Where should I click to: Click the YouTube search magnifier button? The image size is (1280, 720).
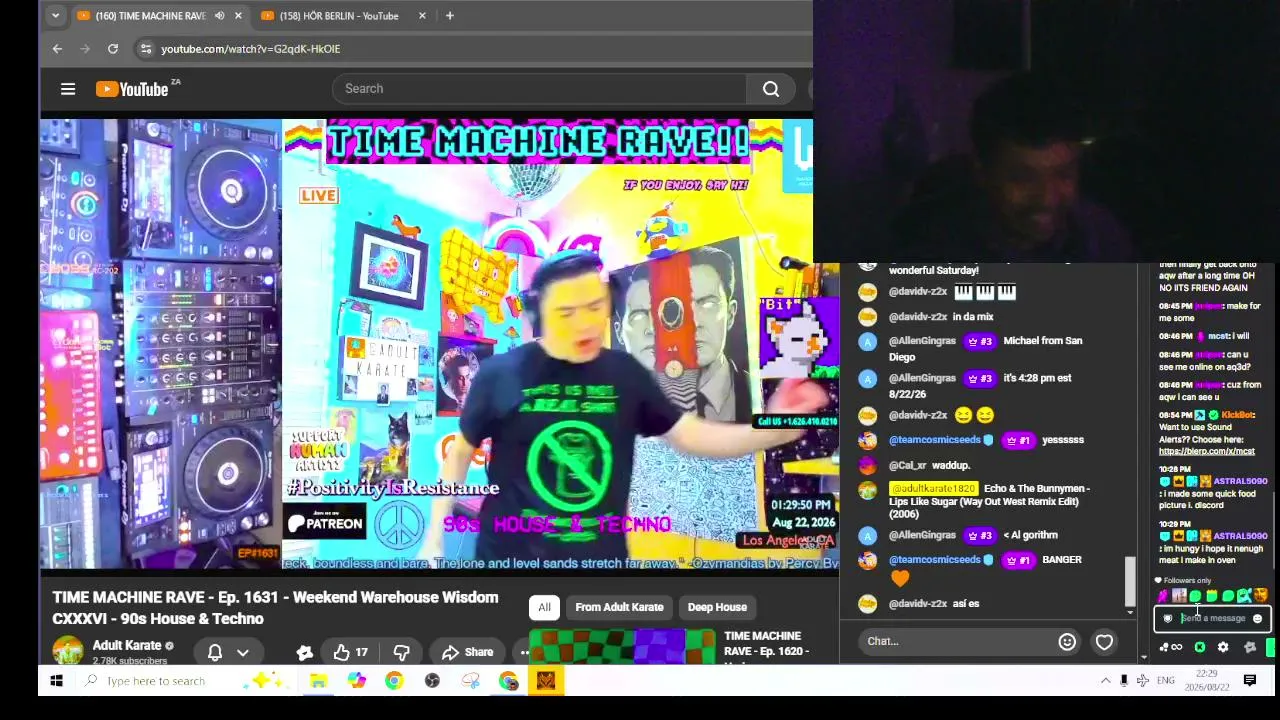[x=771, y=89]
